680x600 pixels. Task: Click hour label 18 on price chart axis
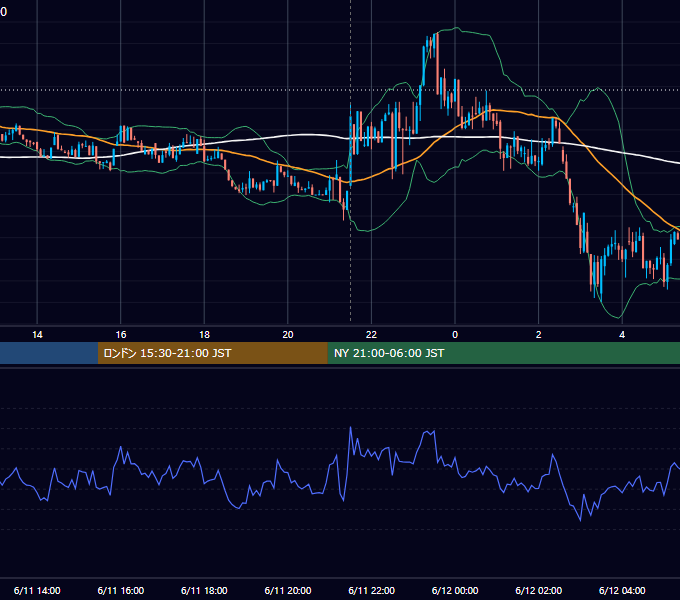click(x=204, y=335)
